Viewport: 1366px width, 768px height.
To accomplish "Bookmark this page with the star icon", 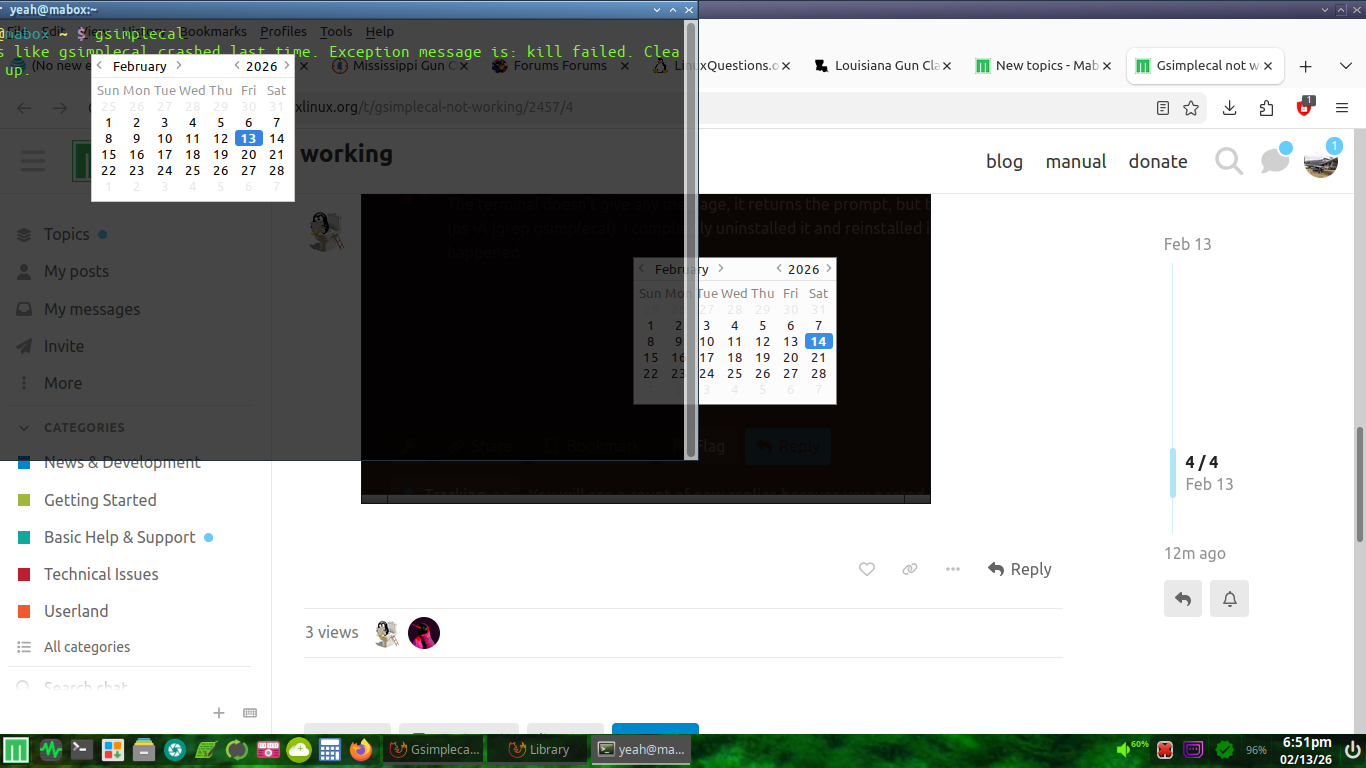I will pyautogui.click(x=1191, y=108).
